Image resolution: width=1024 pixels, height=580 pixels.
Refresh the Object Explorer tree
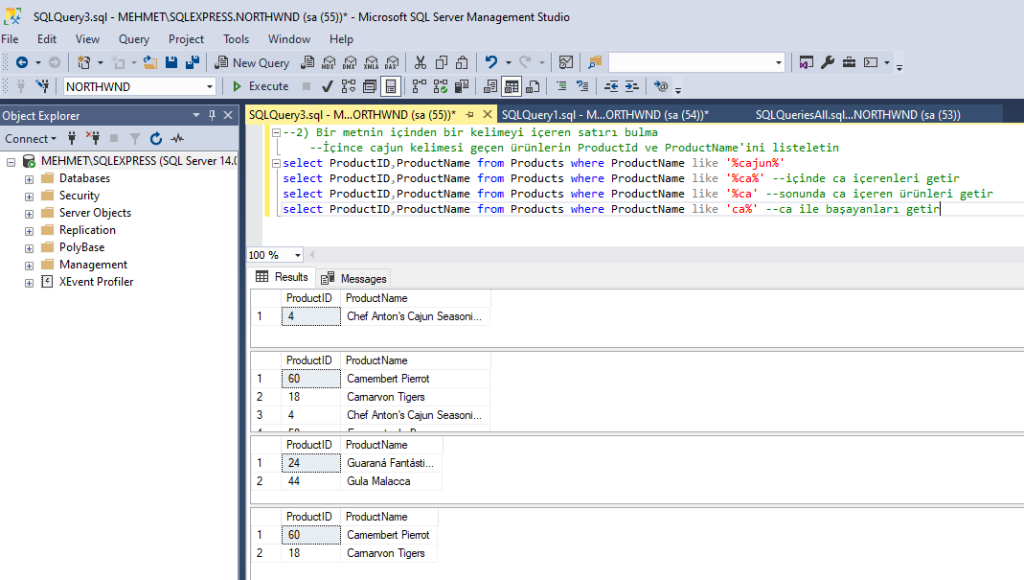coord(156,139)
